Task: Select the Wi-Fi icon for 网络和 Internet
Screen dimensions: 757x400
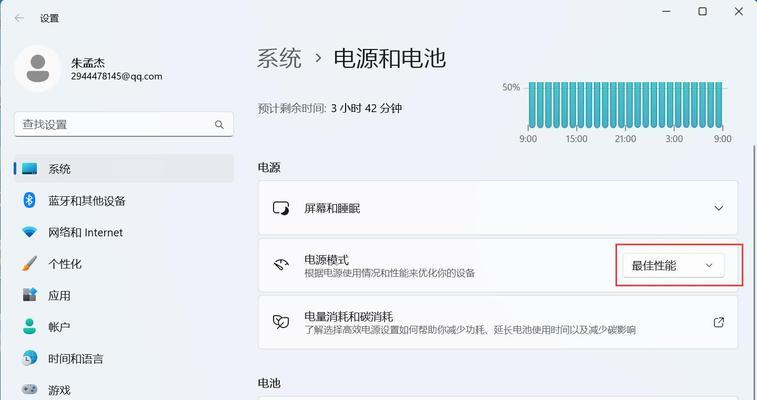Action: pyautogui.click(x=29, y=233)
